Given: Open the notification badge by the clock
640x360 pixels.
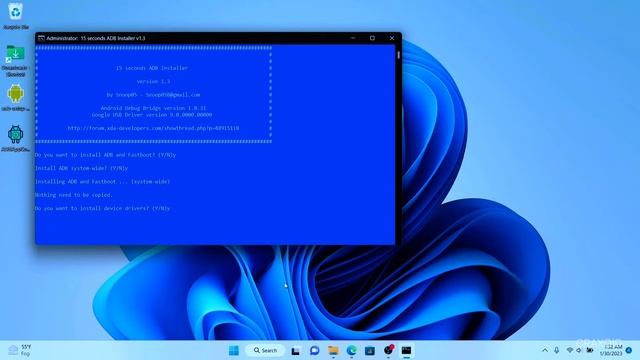Looking at the screenshot, I should [x=629, y=350].
